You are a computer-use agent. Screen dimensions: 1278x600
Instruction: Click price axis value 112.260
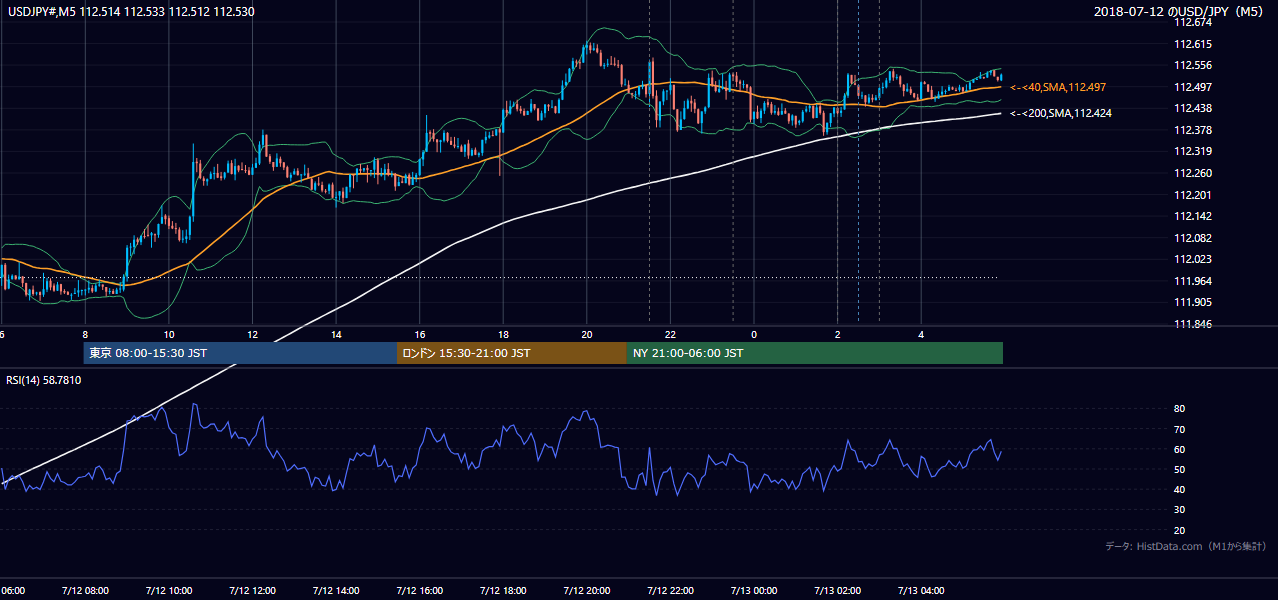coord(1193,173)
